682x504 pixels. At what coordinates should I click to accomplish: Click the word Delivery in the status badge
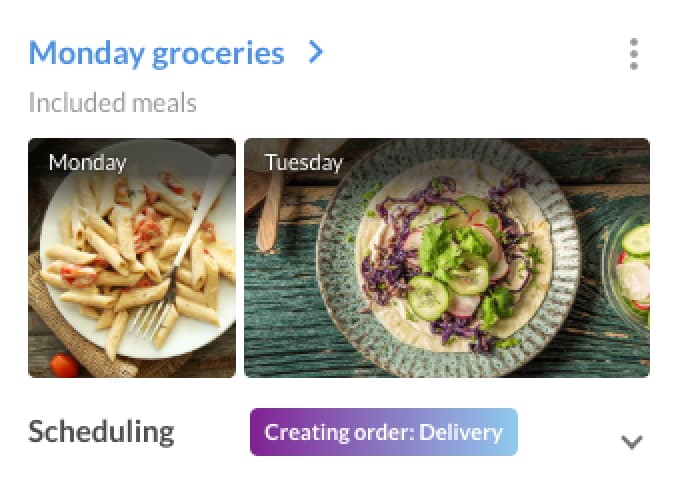pyautogui.click(x=460, y=432)
